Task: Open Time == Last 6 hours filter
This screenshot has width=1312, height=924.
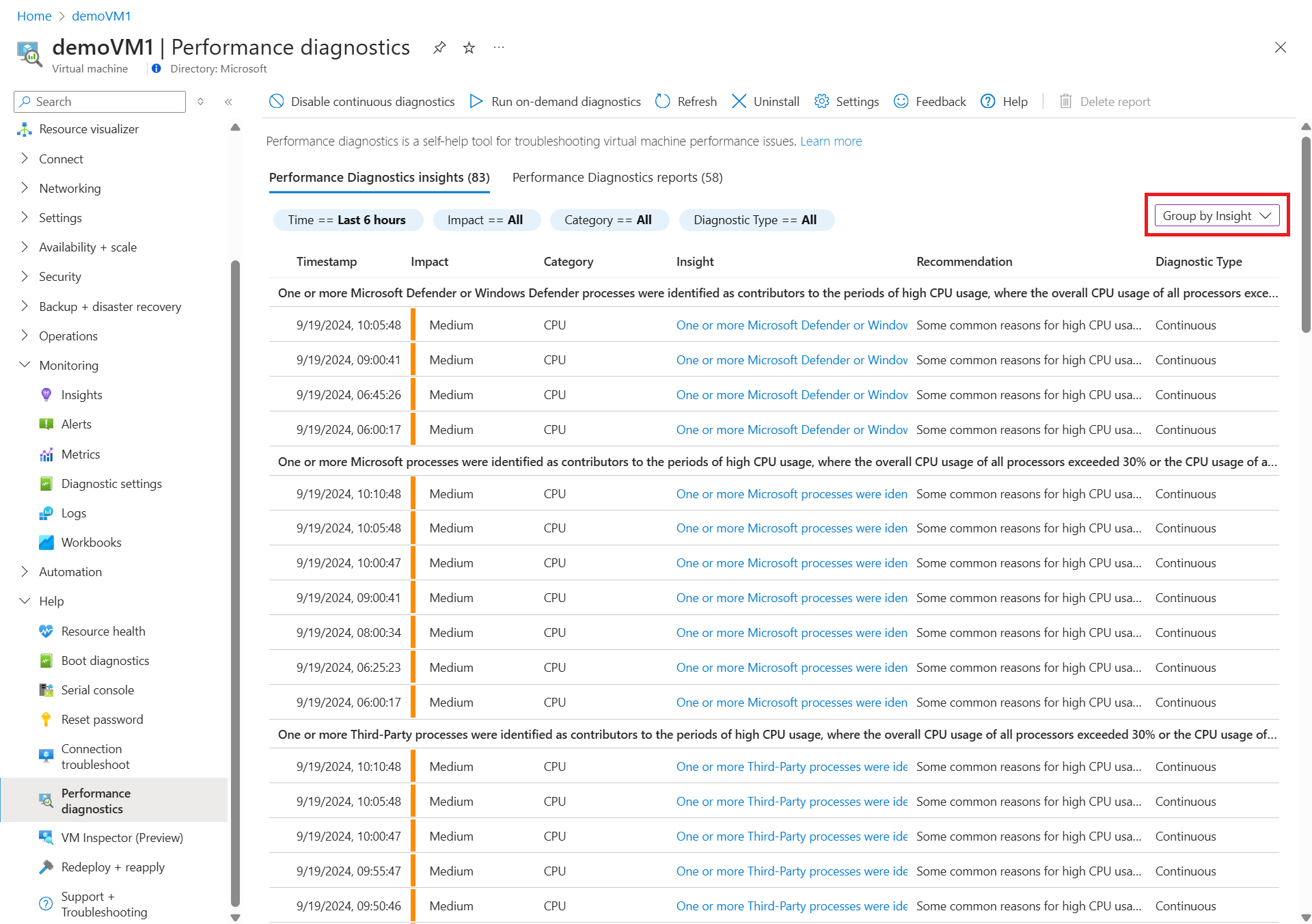Action: [347, 219]
